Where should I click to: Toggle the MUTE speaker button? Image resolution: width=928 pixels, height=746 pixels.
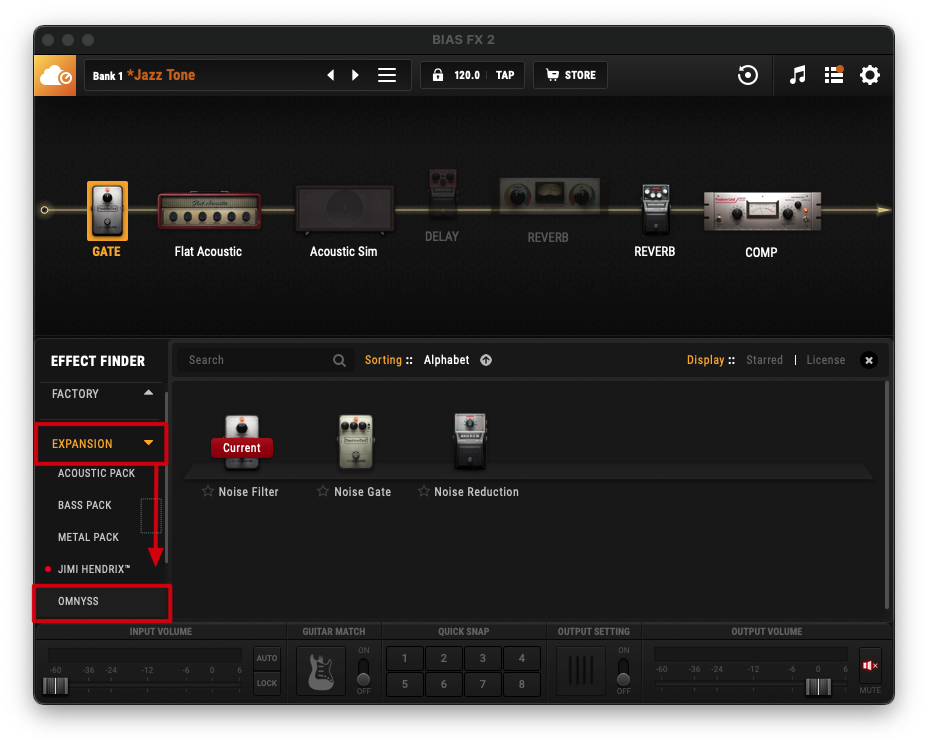[x=869, y=666]
